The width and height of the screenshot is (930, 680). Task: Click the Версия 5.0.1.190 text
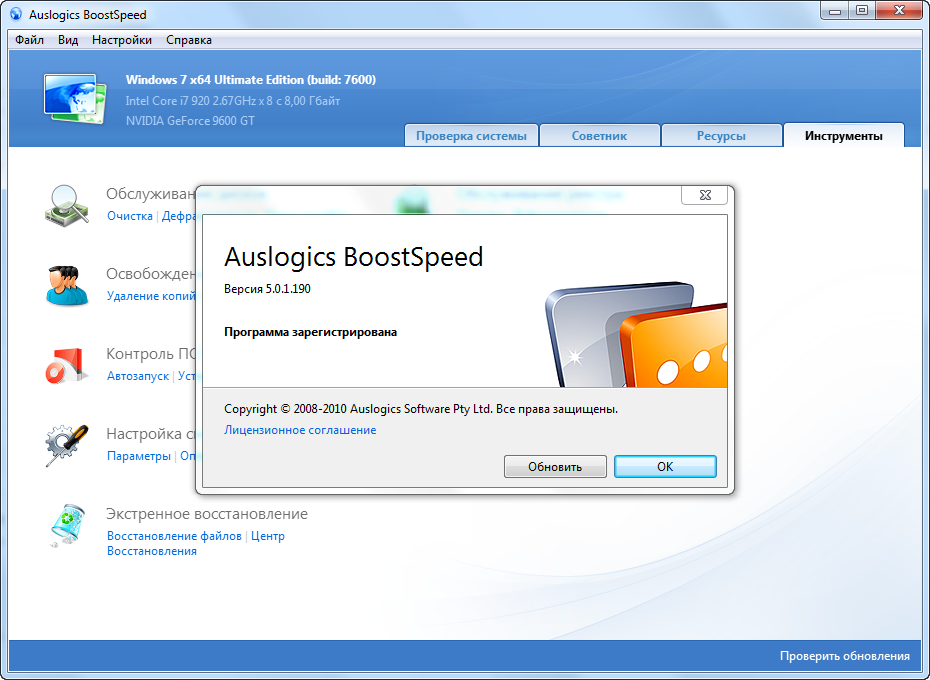coord(267,288)
